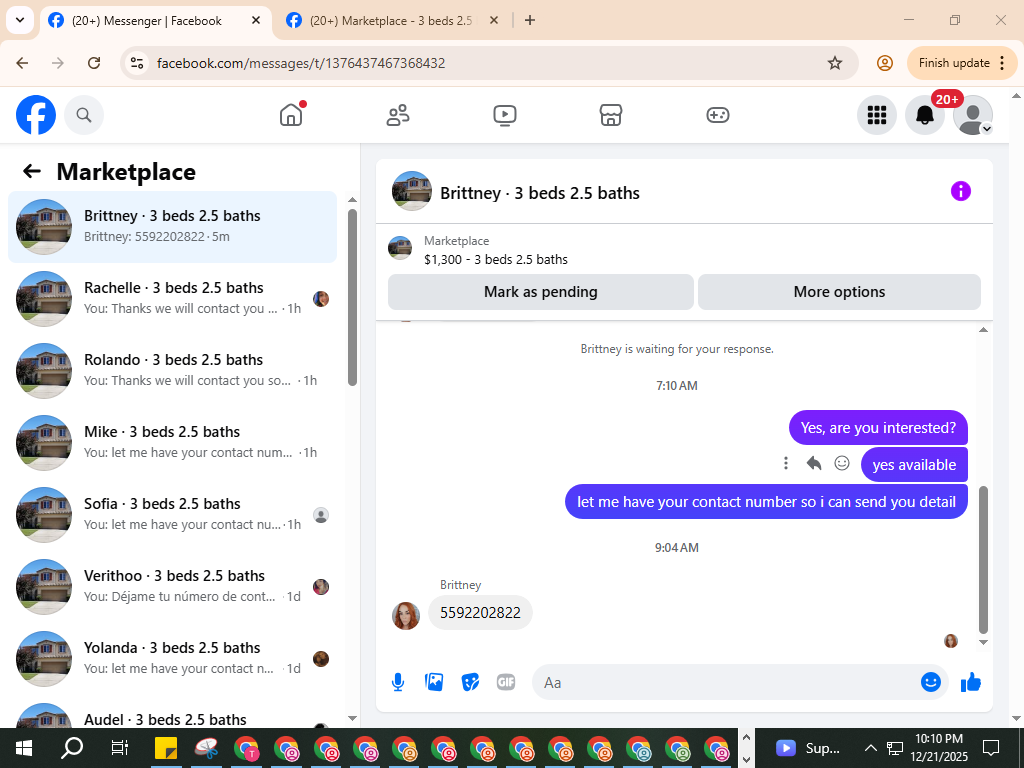Open the Rolando conversation
The height and width of the screenshot is (768, 1024).
[172, 370]
